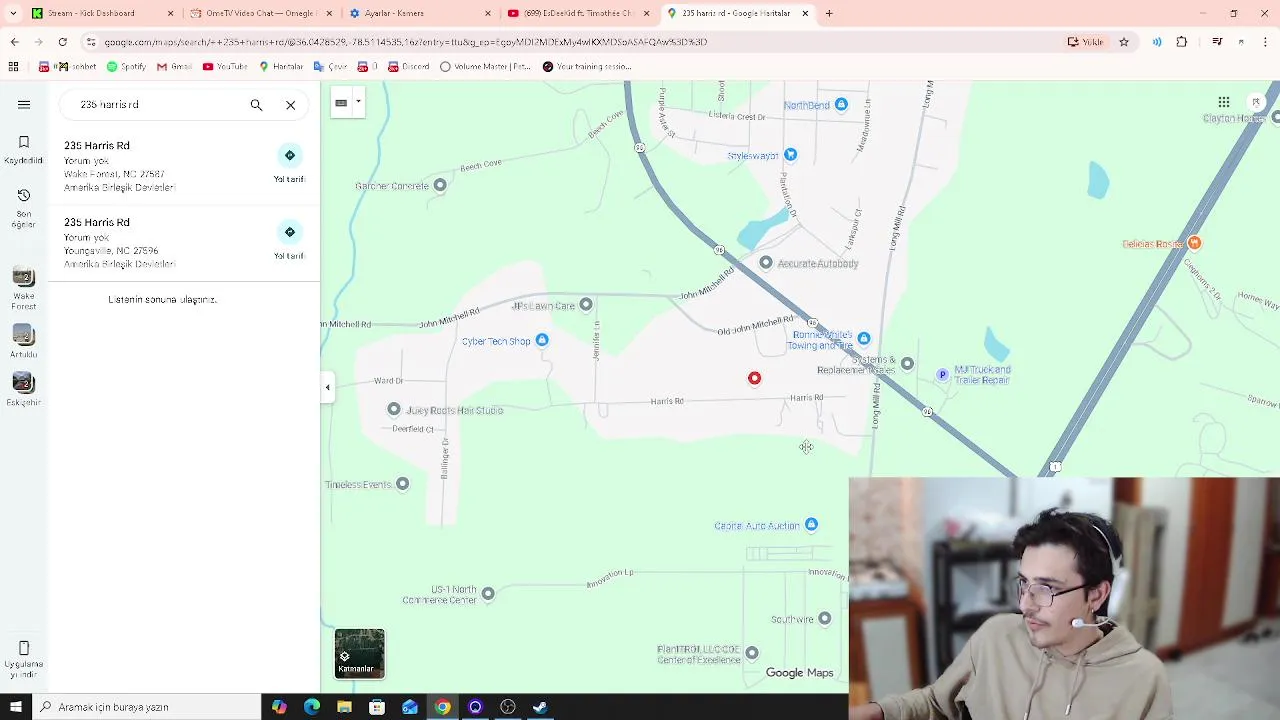1280x720 pixels.
Task: Click the Delicias Rosita restaurant marker
Action: pyautogui.click(x=1194, y=243)
